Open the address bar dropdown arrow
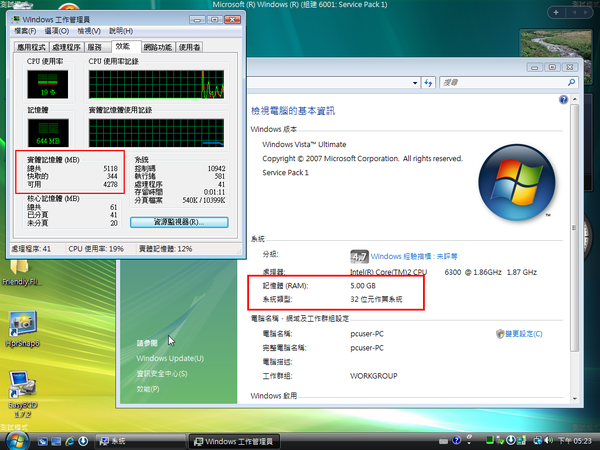 click(x=415, y=83)
